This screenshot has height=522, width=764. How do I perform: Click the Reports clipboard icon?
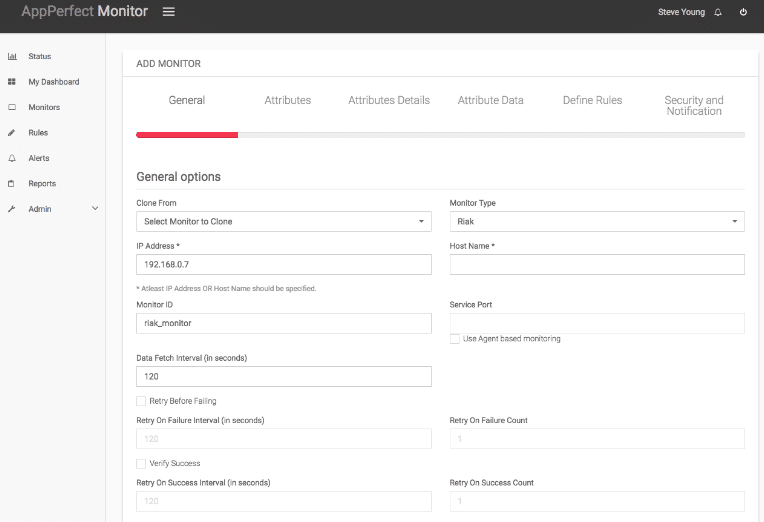coord(12,184)
